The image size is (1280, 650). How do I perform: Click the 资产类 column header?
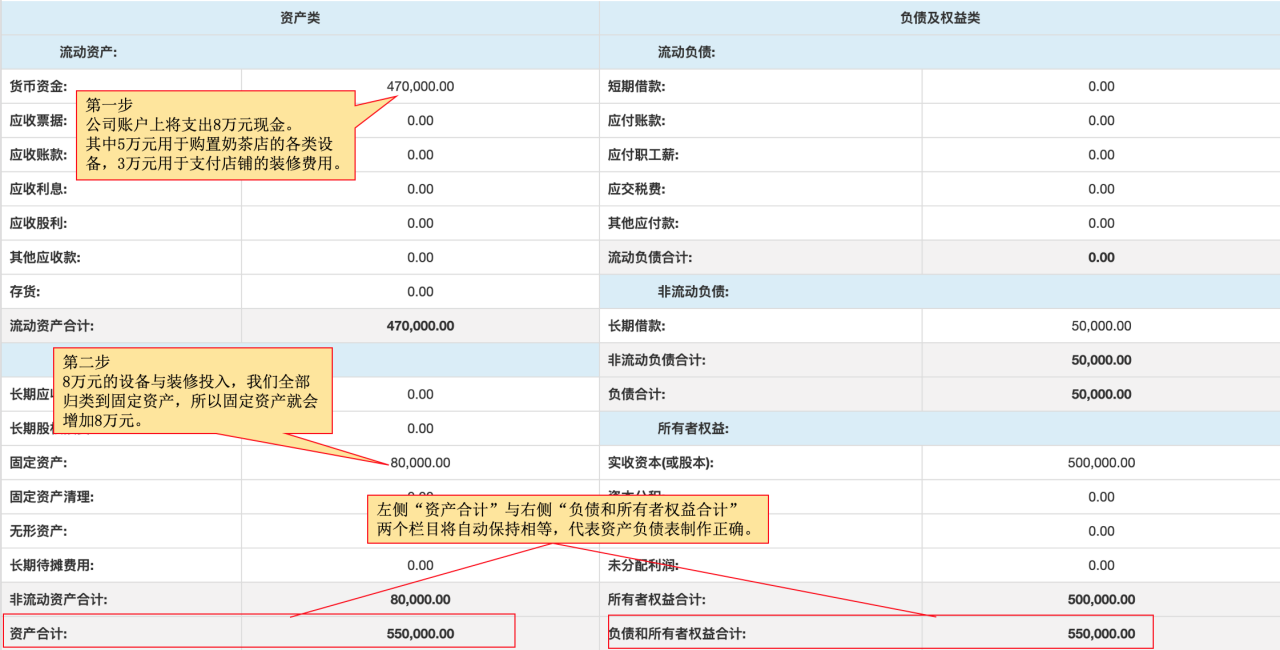(x=300, y=18)
